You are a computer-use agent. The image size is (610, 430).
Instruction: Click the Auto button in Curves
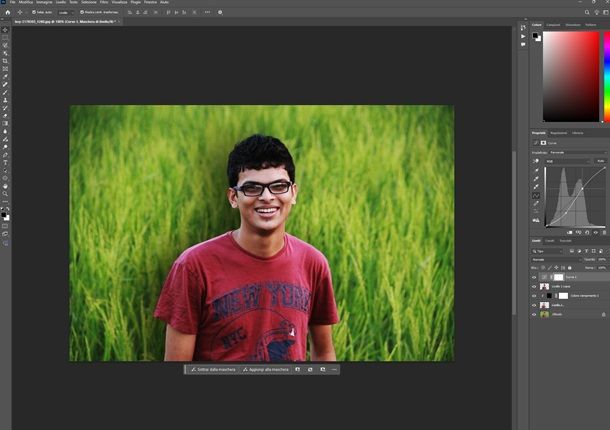(x=601, y=161)
